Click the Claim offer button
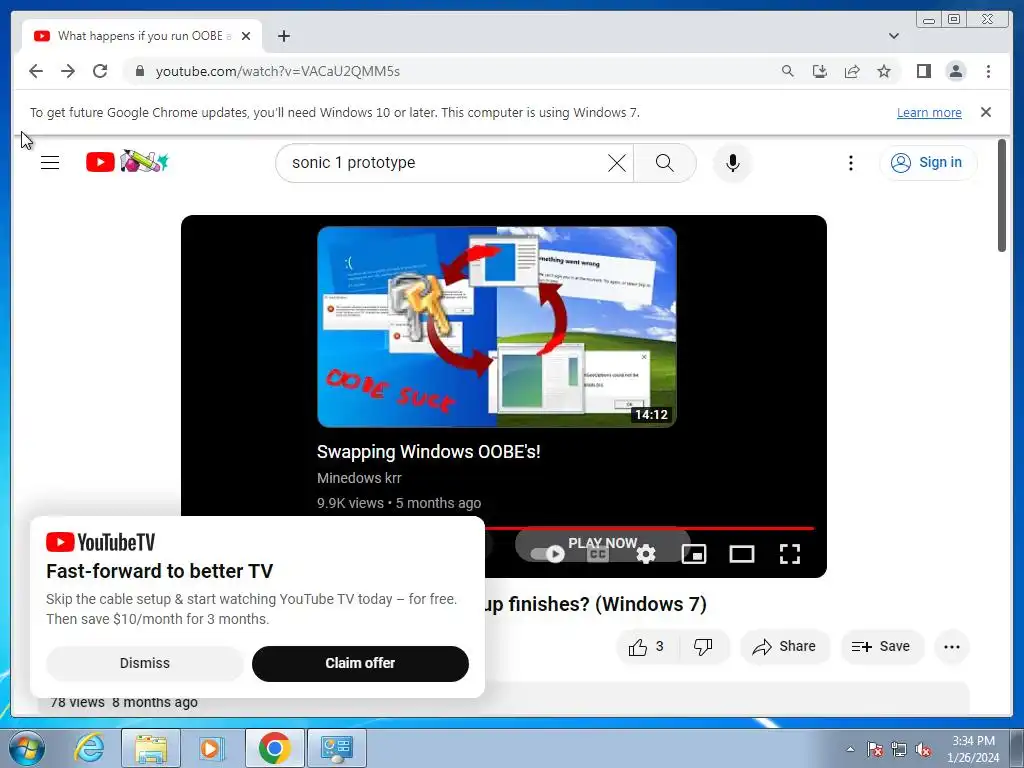 pyautogui.click(x=360, y=664)
